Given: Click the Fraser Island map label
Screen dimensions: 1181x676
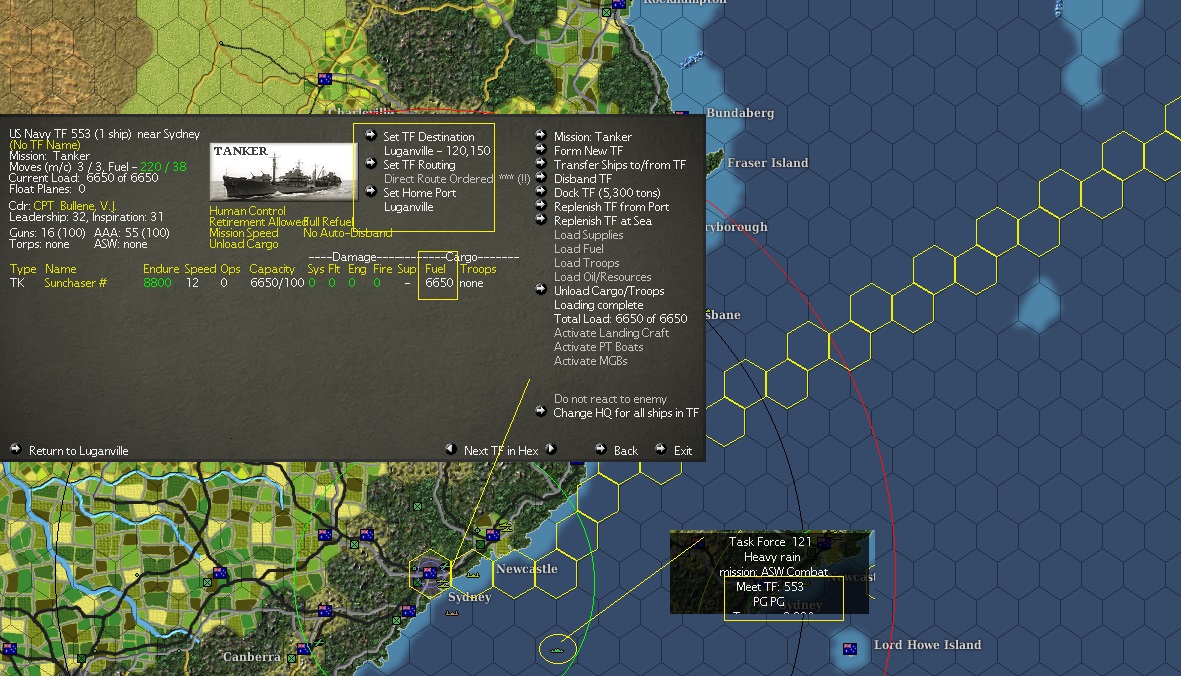Looking at the screenshot, I should coord(767,163).
